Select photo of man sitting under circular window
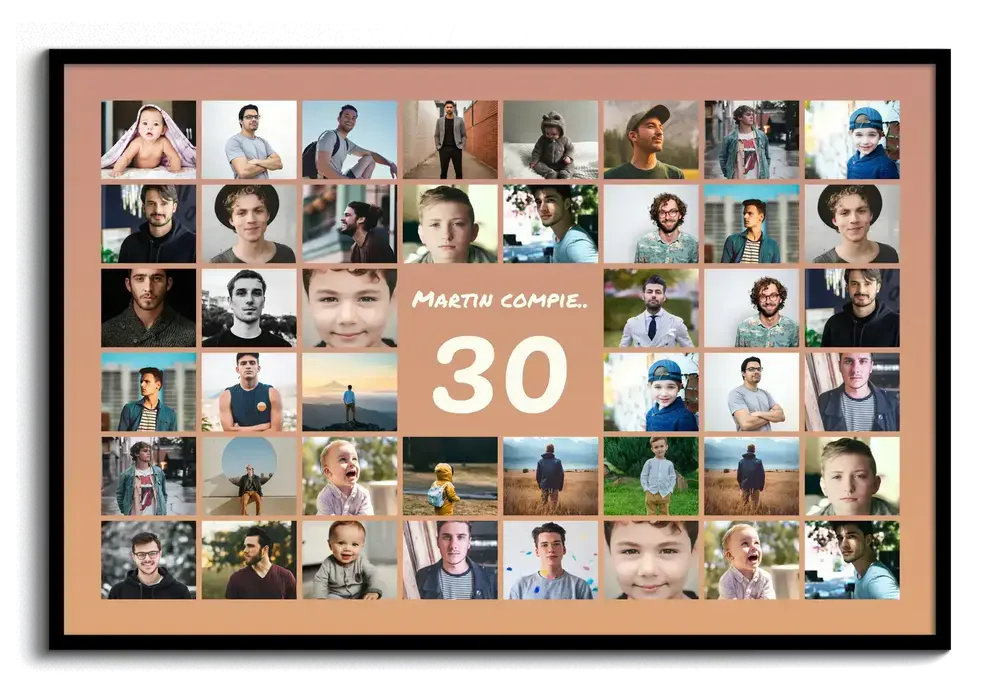Image resolution: width=1000 pixels, height=699 pixels. [x=249, y=476]
